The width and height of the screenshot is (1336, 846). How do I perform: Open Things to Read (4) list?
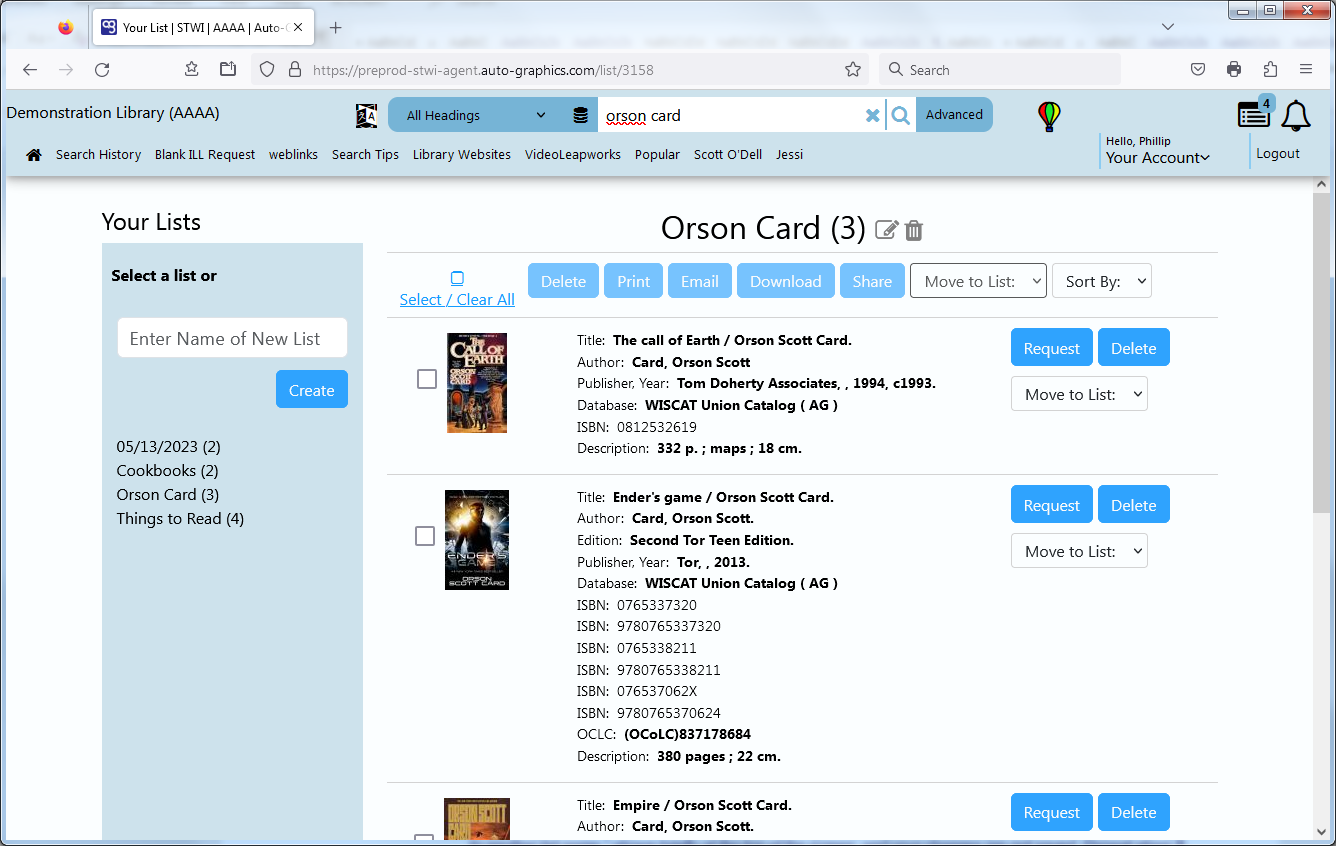180,519
